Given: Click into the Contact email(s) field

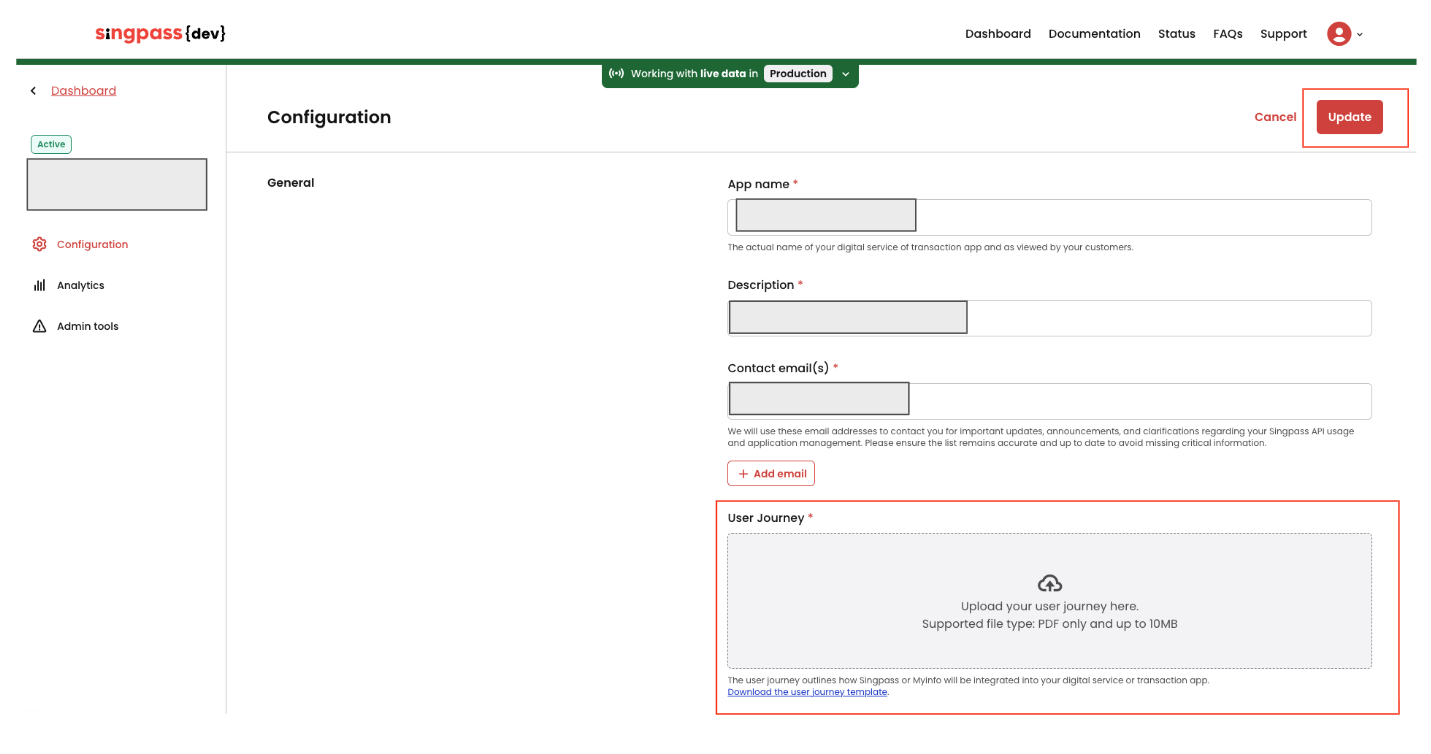Looking at the screenshot, I should click(1049, 401).
